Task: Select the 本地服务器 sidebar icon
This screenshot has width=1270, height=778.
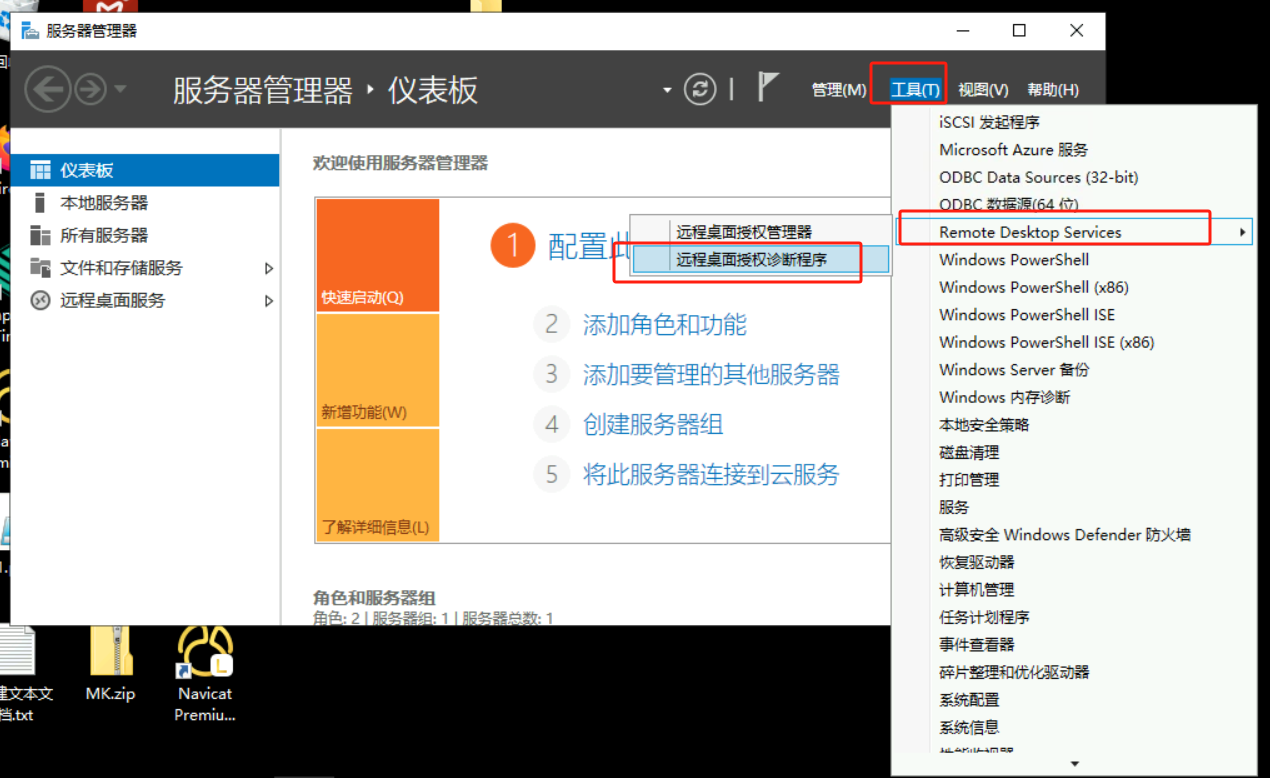Action: (40, 202)
